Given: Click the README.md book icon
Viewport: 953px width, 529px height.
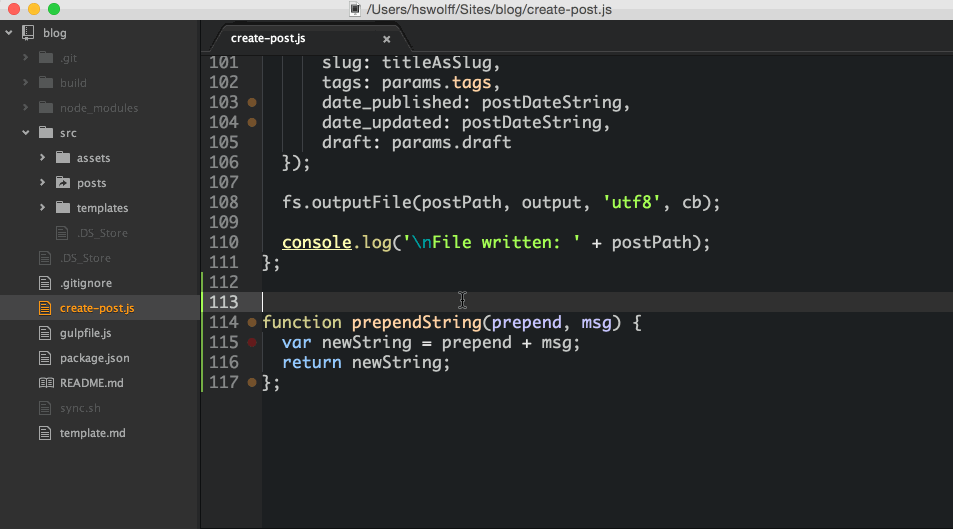Looking at the screenshot, I should [46, 382].
